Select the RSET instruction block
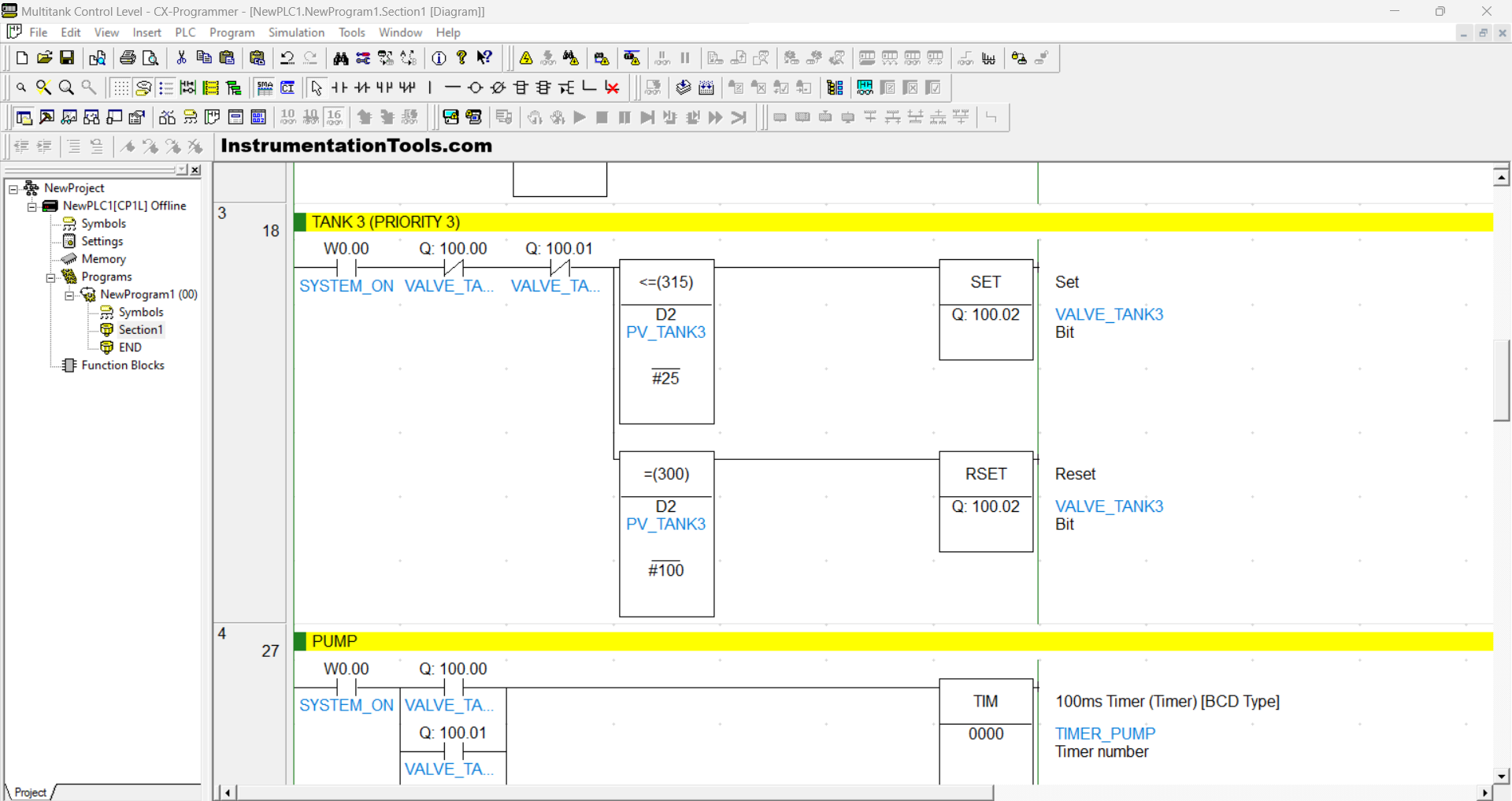Screen dimensions: 1512x801 (x=986, y=502)
